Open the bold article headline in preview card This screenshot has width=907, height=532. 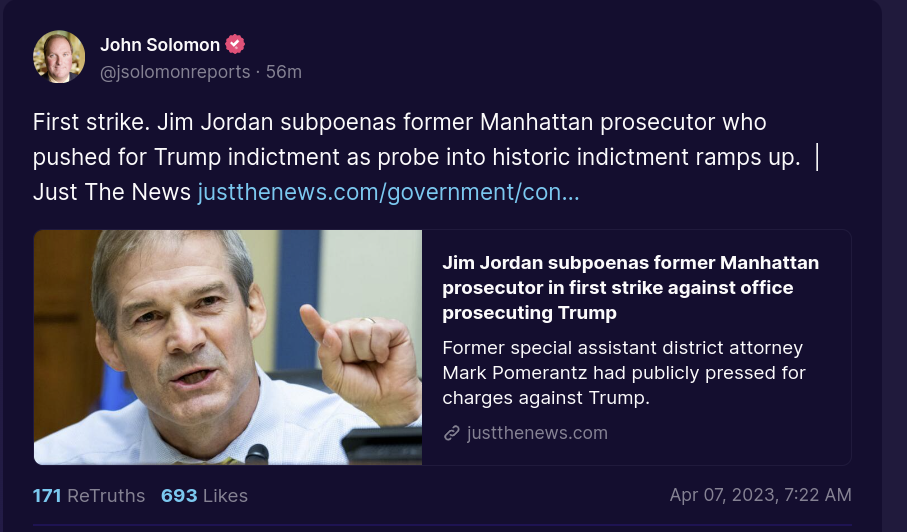(630, 288)
